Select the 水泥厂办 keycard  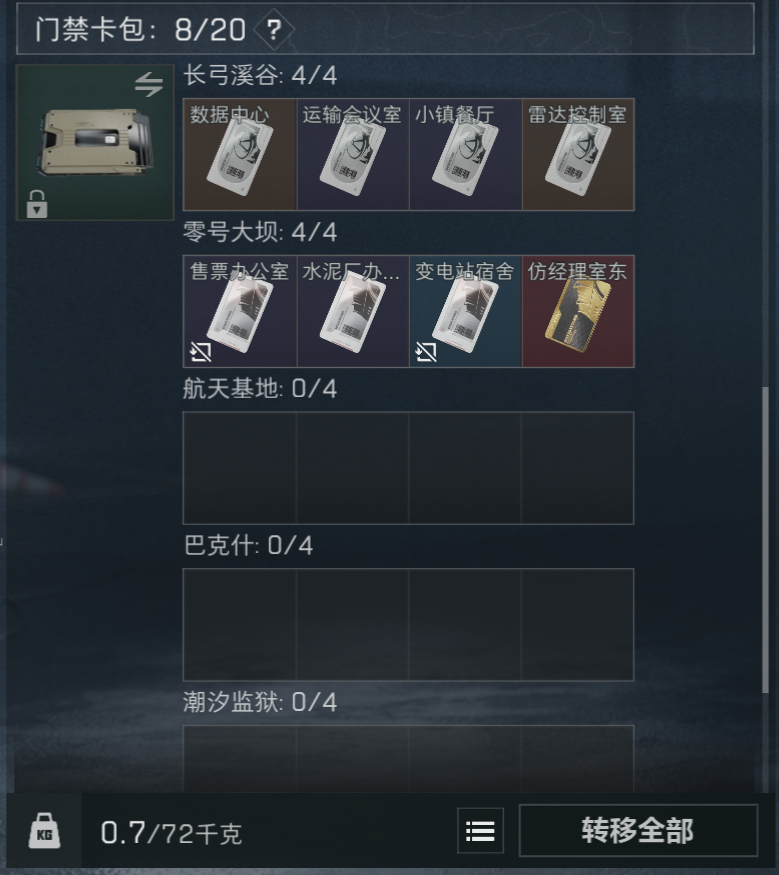(353, 311)
